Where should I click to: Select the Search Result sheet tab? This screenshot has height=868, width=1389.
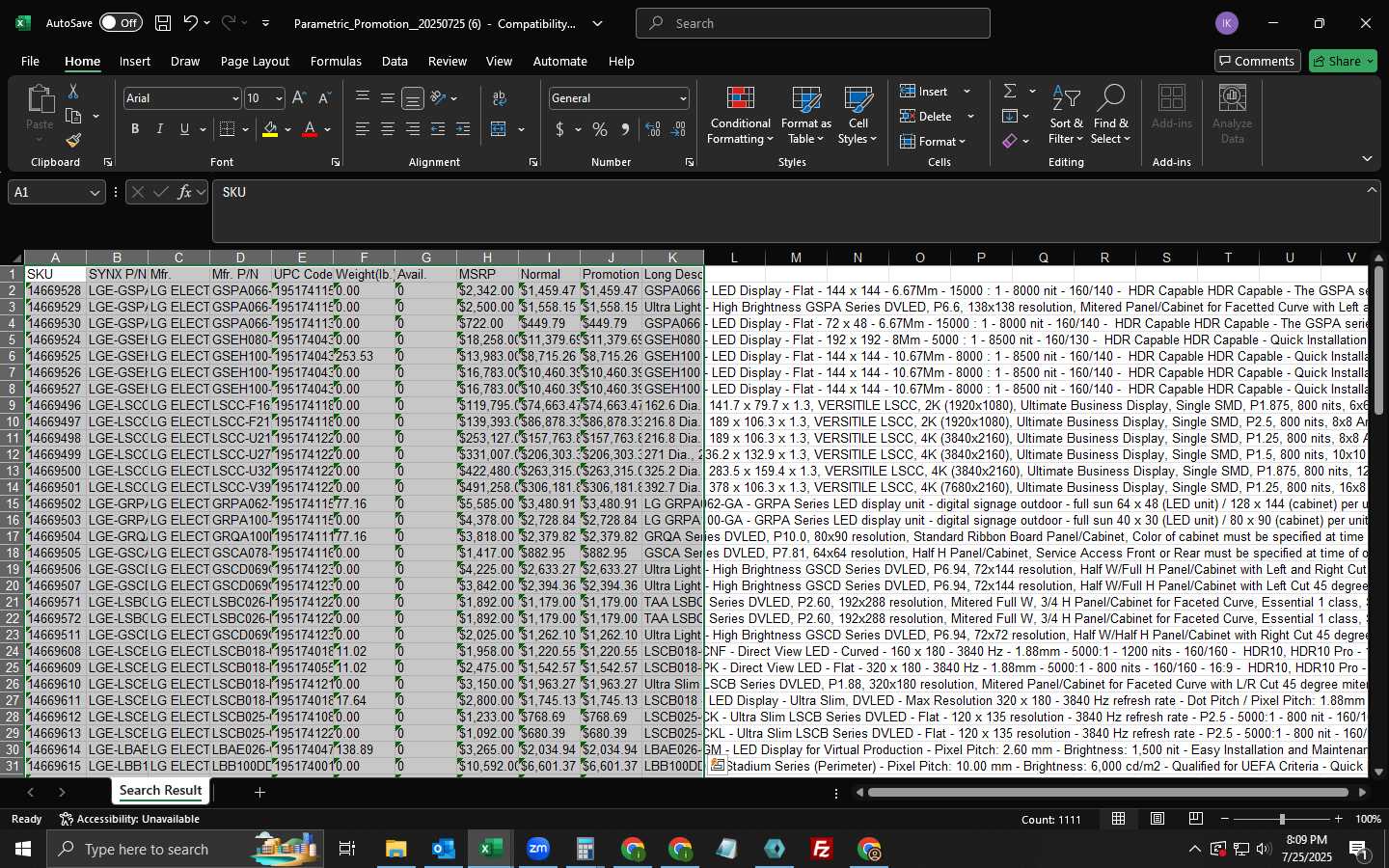pos(160,791)
